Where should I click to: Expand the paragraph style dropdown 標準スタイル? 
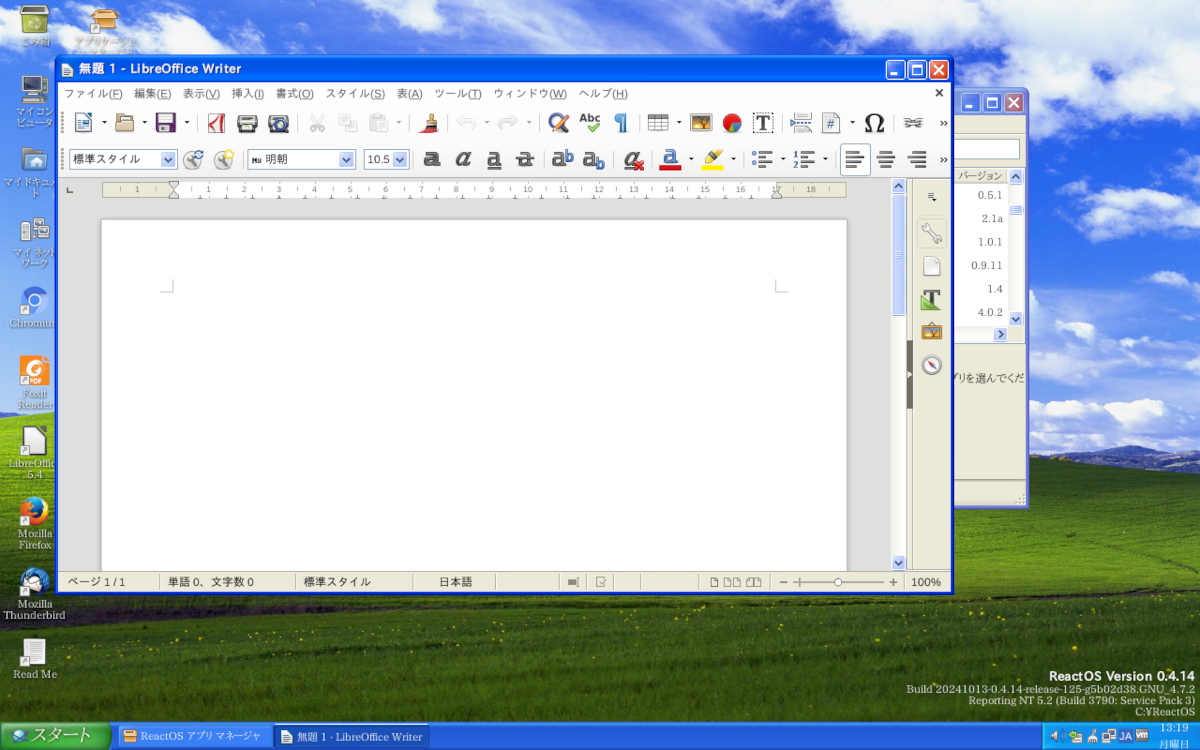point(168,159)
